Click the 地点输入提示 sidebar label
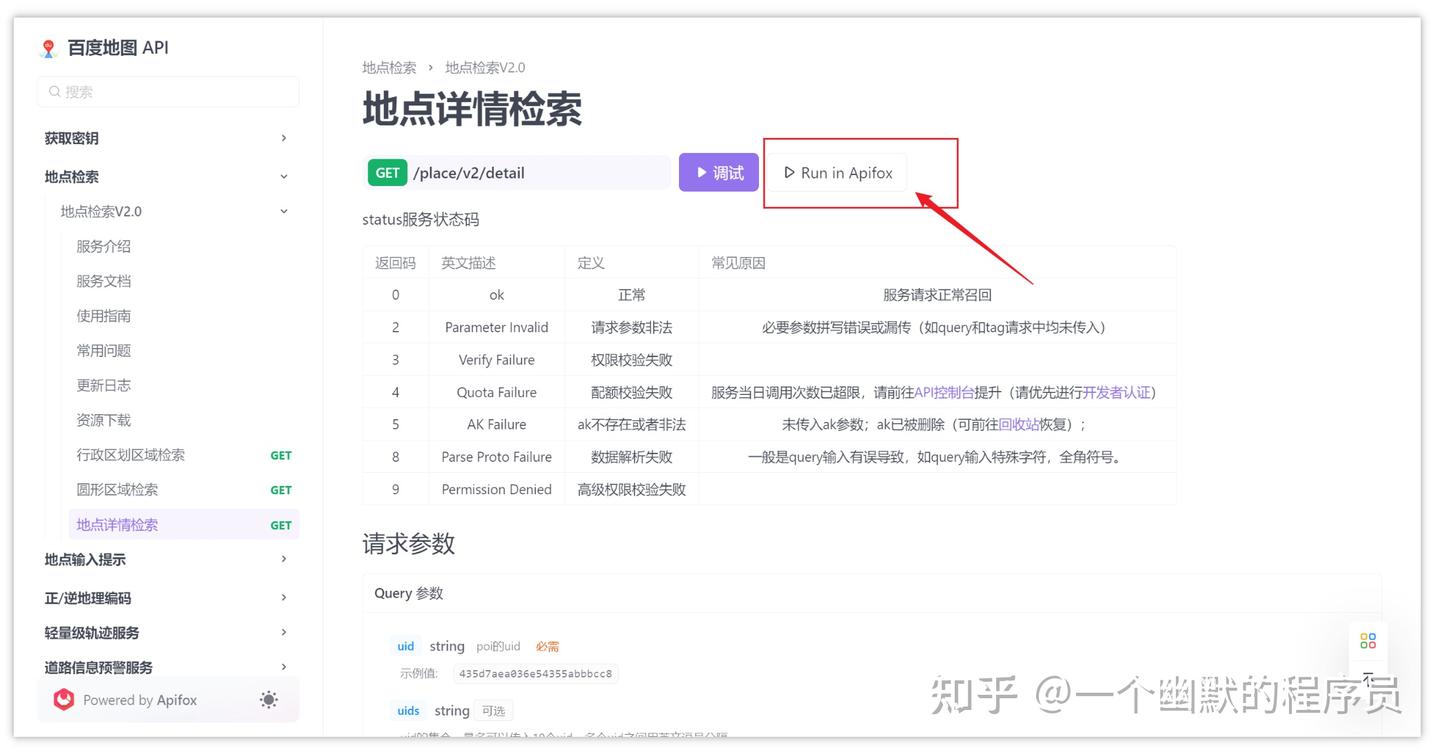 click(x=85, y=559)
